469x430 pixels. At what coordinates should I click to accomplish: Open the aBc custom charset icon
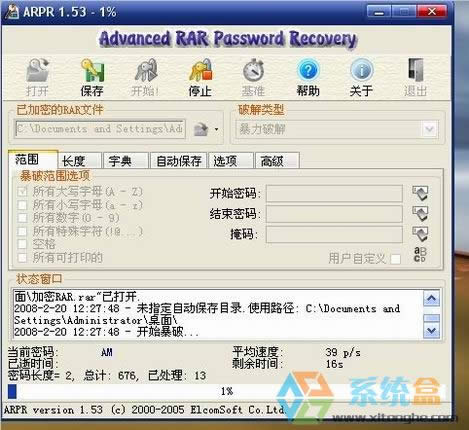point(420,254)
